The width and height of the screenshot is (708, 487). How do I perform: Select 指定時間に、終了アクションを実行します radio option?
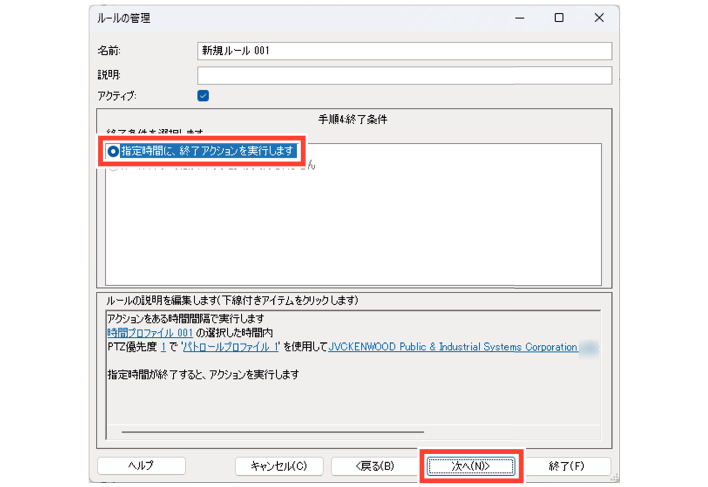(x=202, y=151)
